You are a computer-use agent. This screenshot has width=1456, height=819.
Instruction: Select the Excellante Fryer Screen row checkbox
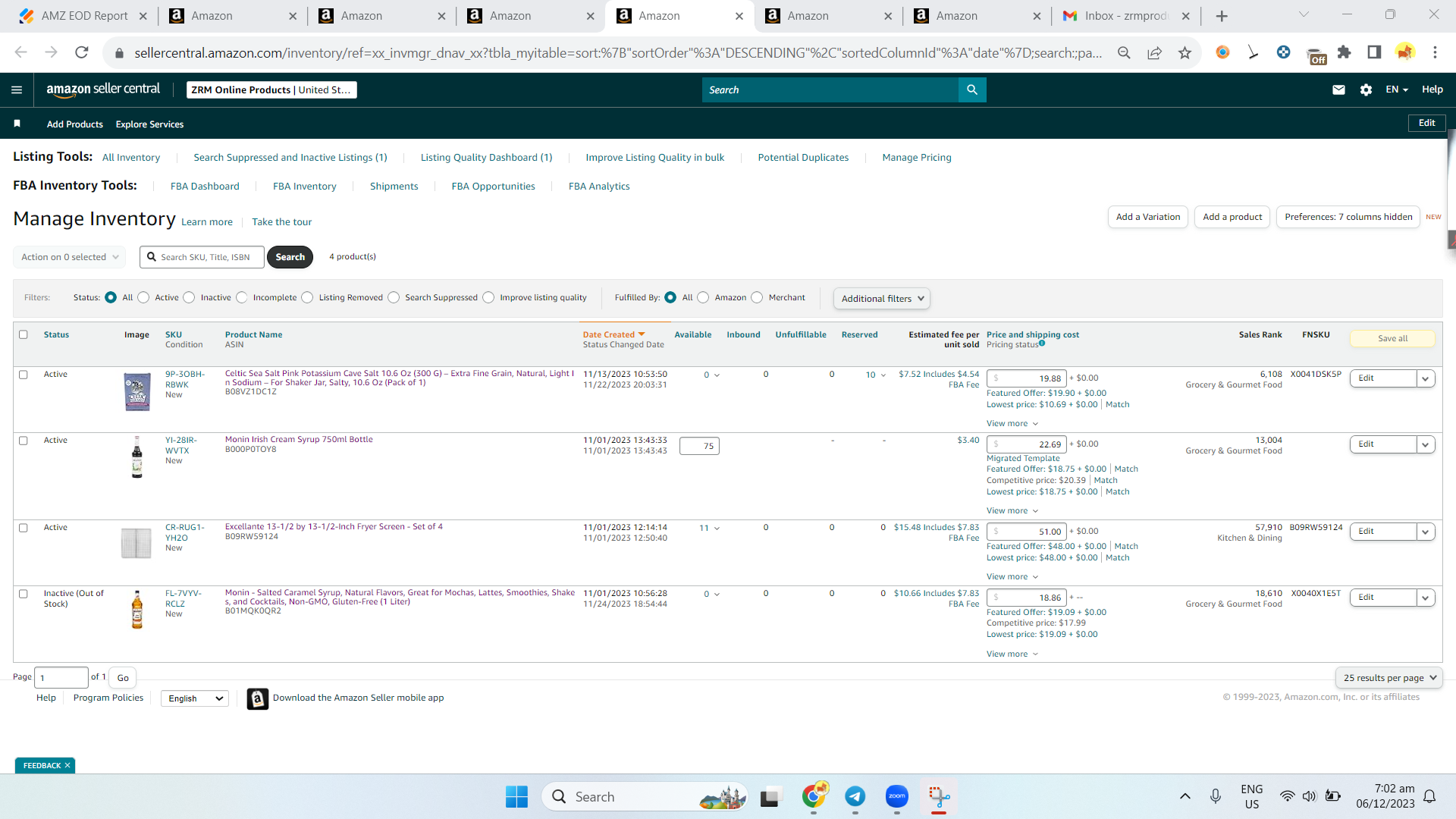click(x=24, y=528)
